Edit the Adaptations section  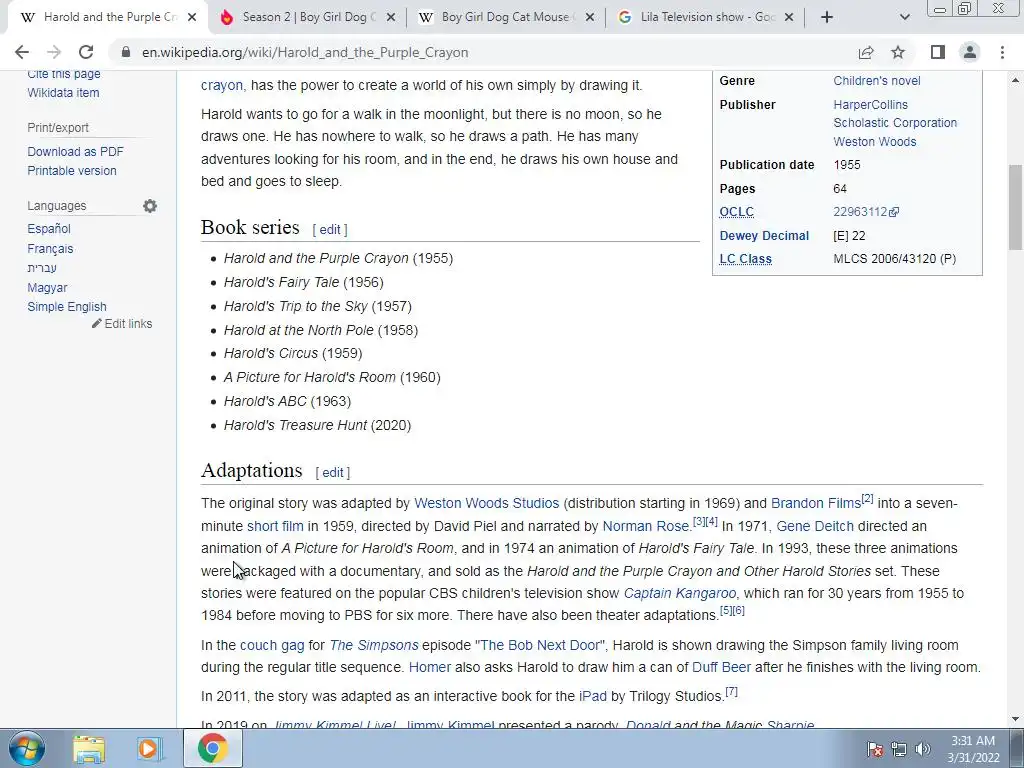(x=332, y=473)
